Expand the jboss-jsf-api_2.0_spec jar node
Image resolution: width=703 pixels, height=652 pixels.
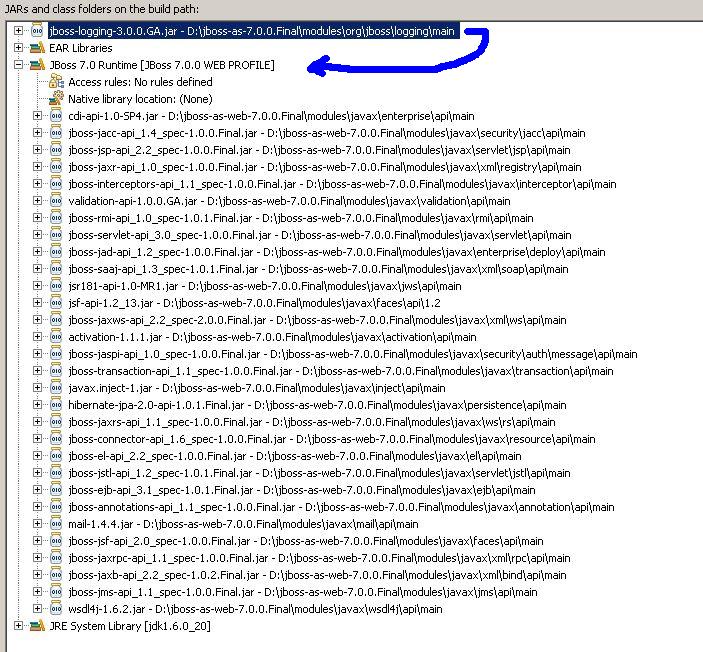[x=38, y=541]
